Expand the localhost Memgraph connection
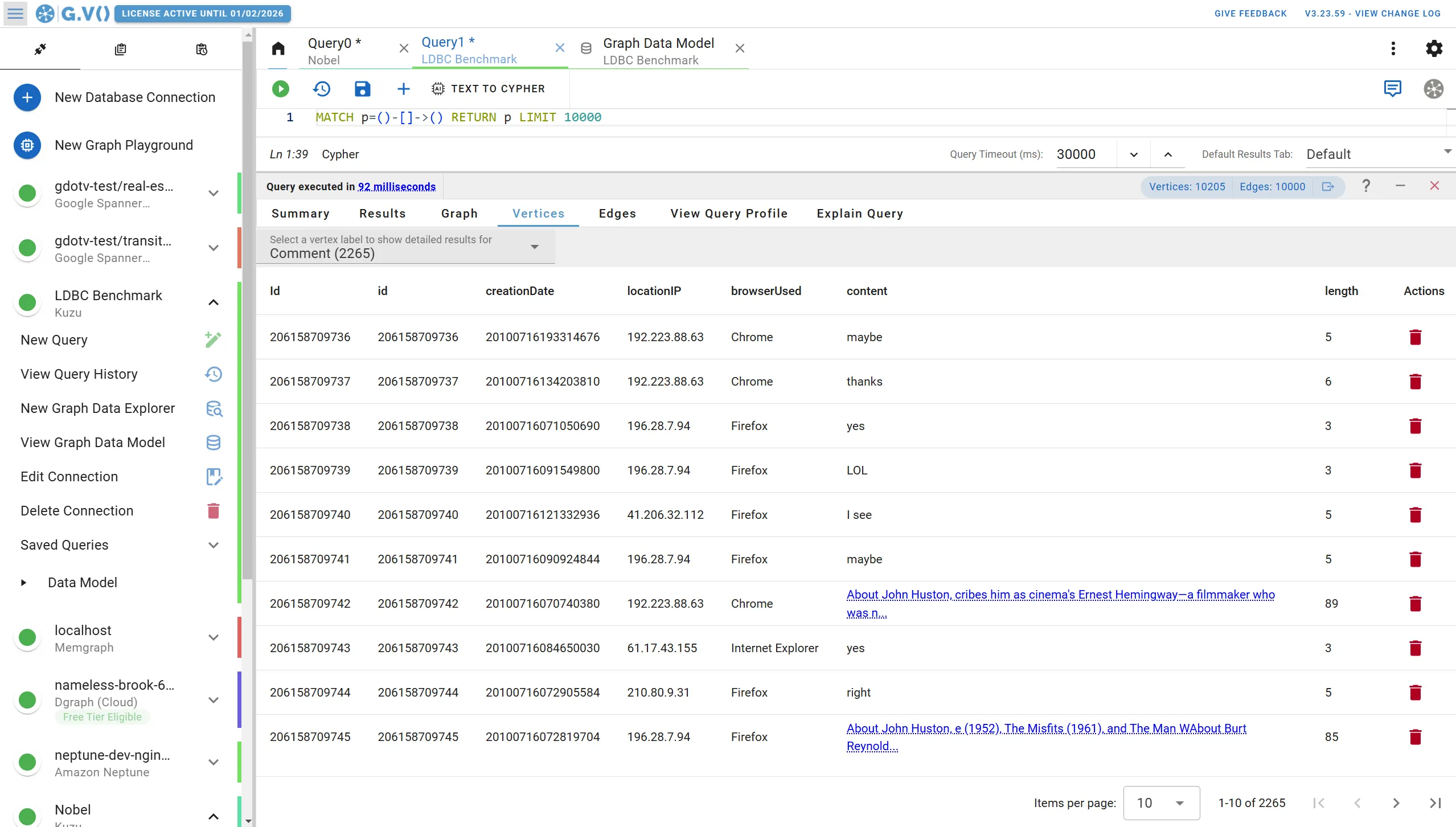1456x827 pixels. 214,637
